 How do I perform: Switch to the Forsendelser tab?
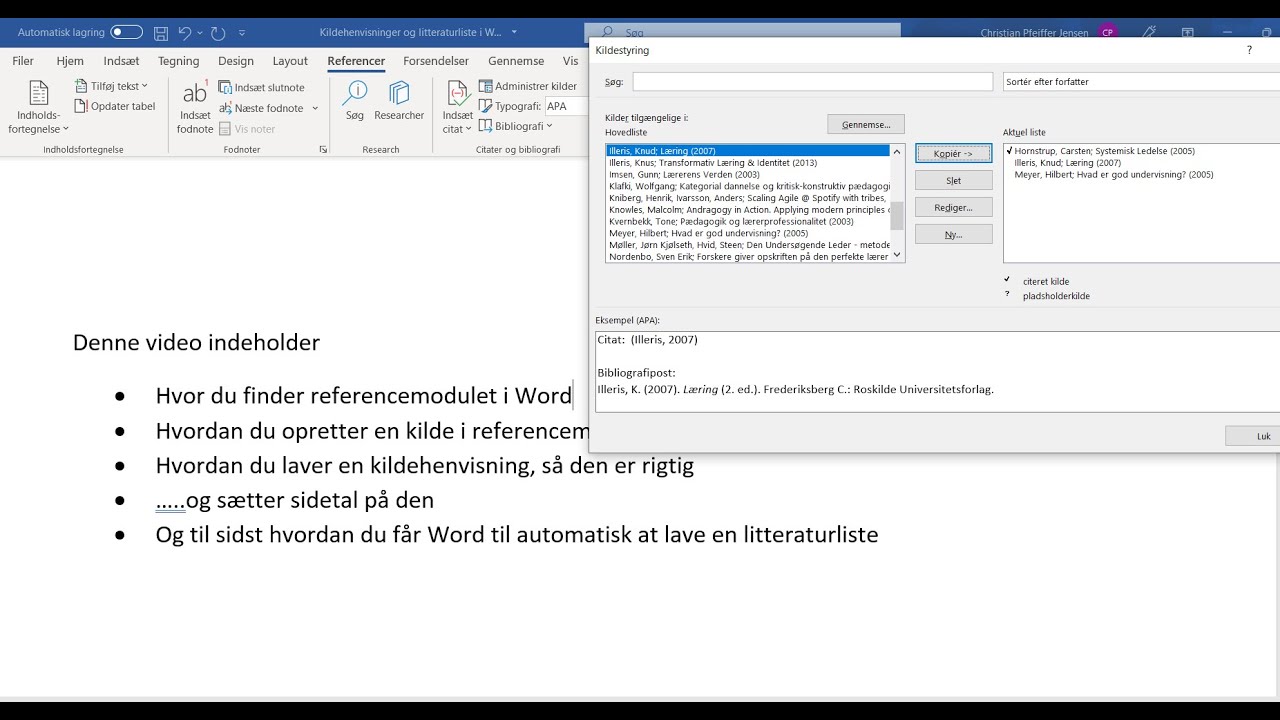[436, 61]
